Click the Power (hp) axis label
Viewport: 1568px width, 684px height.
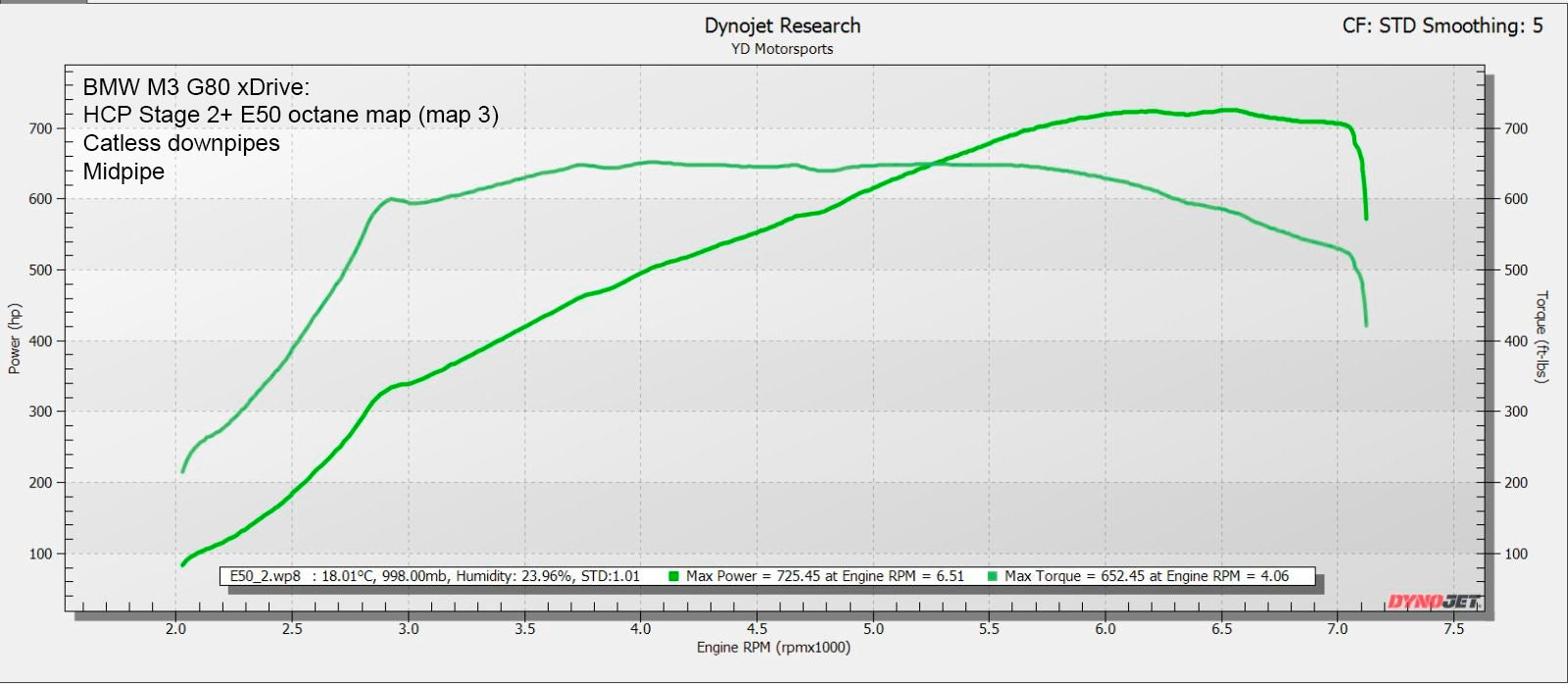15,339
